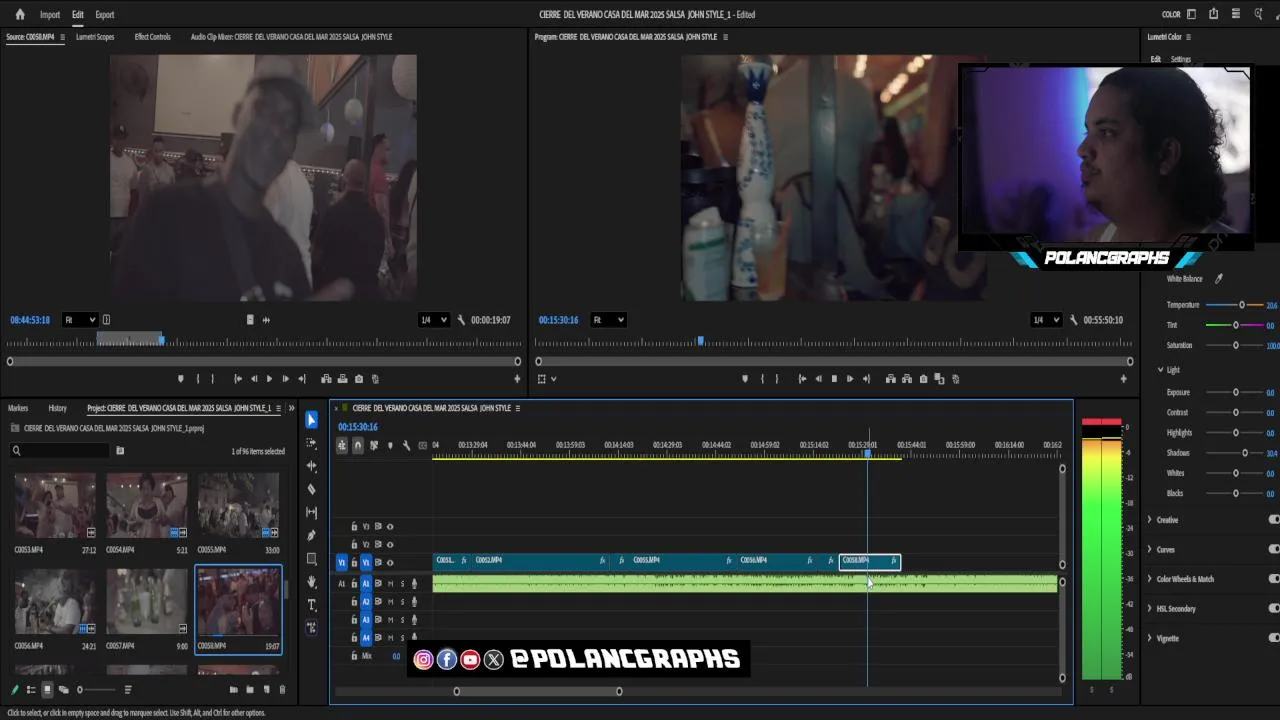Viewport: 1280px width, 720px height.
Task: Open the workspaces icon in top bar
Action: point(1191,14)
